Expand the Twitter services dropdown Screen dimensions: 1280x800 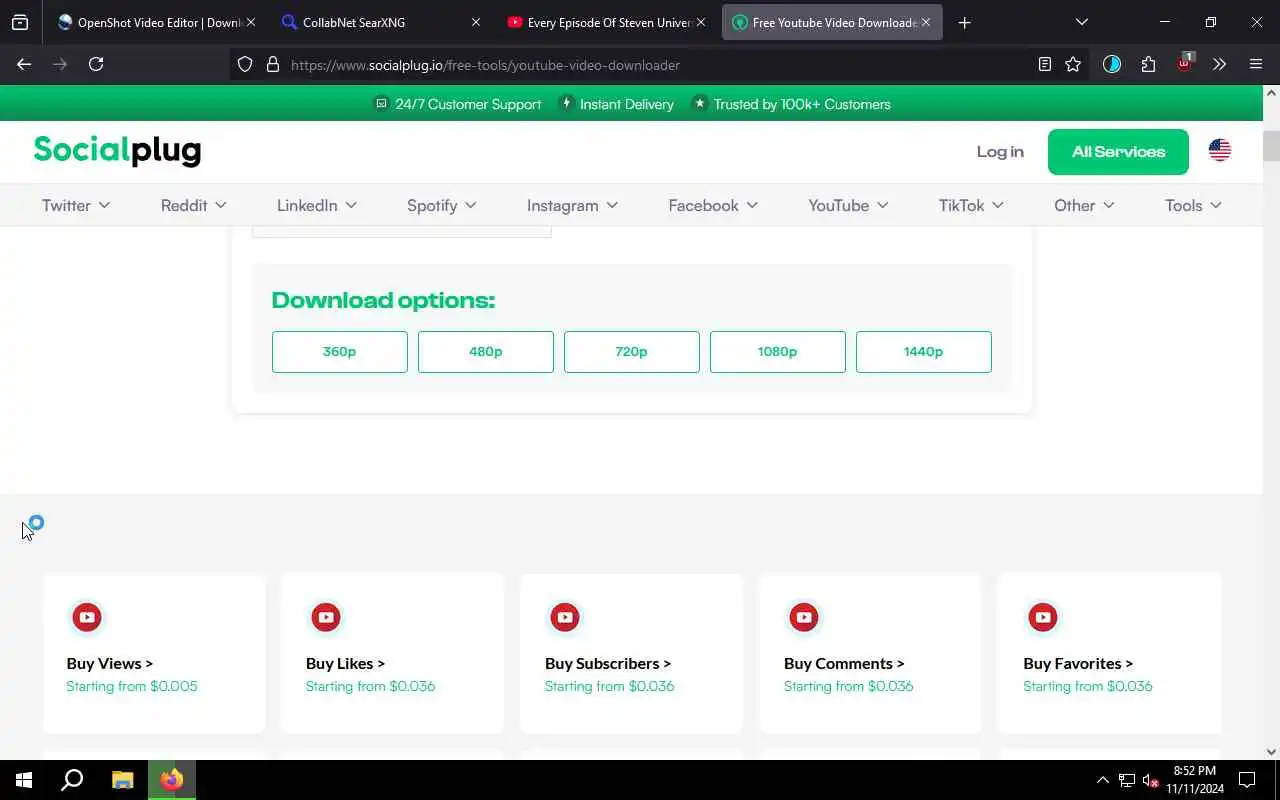point(76,205)
